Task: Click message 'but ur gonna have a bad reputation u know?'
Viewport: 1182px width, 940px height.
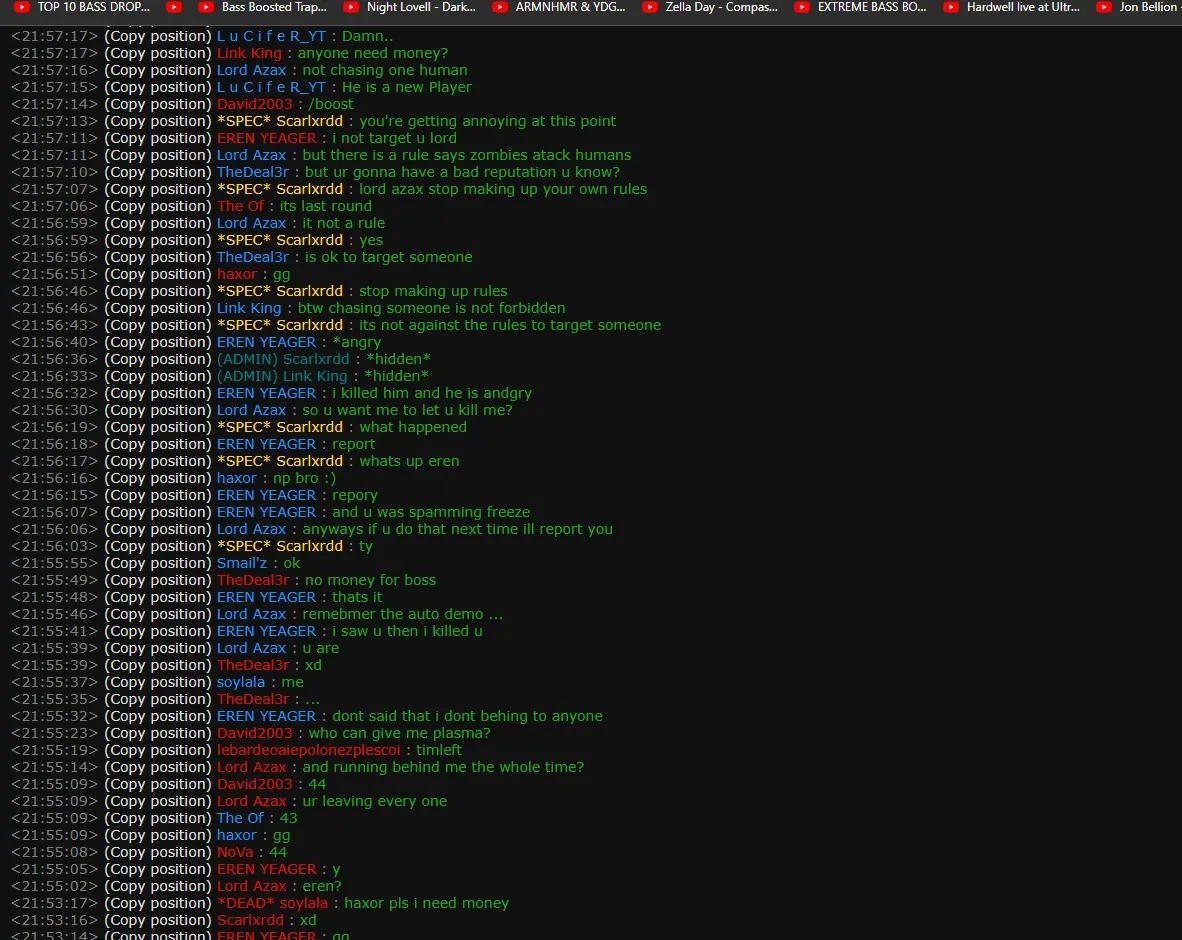Action: coord(462,172)
